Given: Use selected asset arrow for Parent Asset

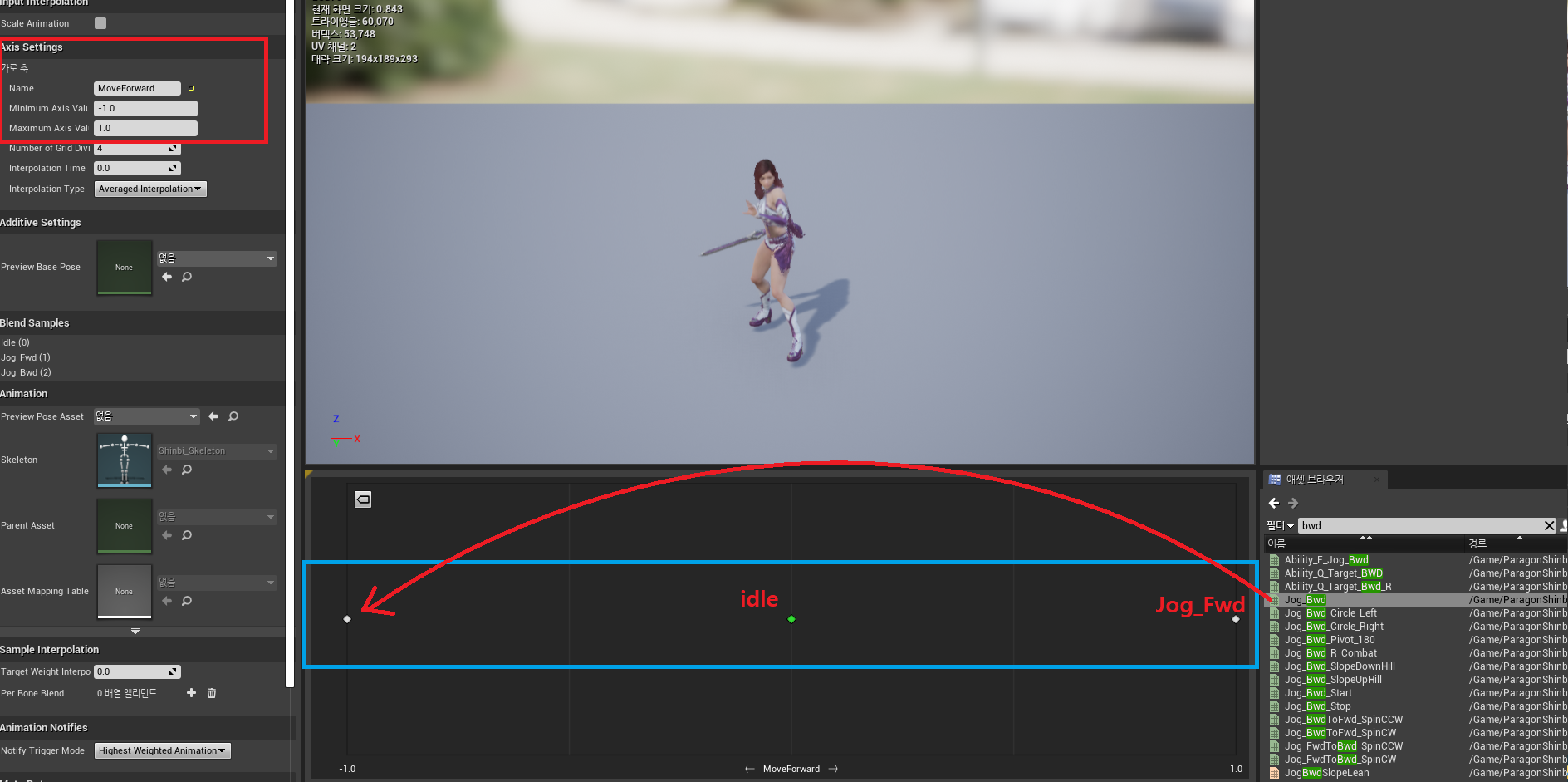Looking at the screenshot, I should point(167,535).
